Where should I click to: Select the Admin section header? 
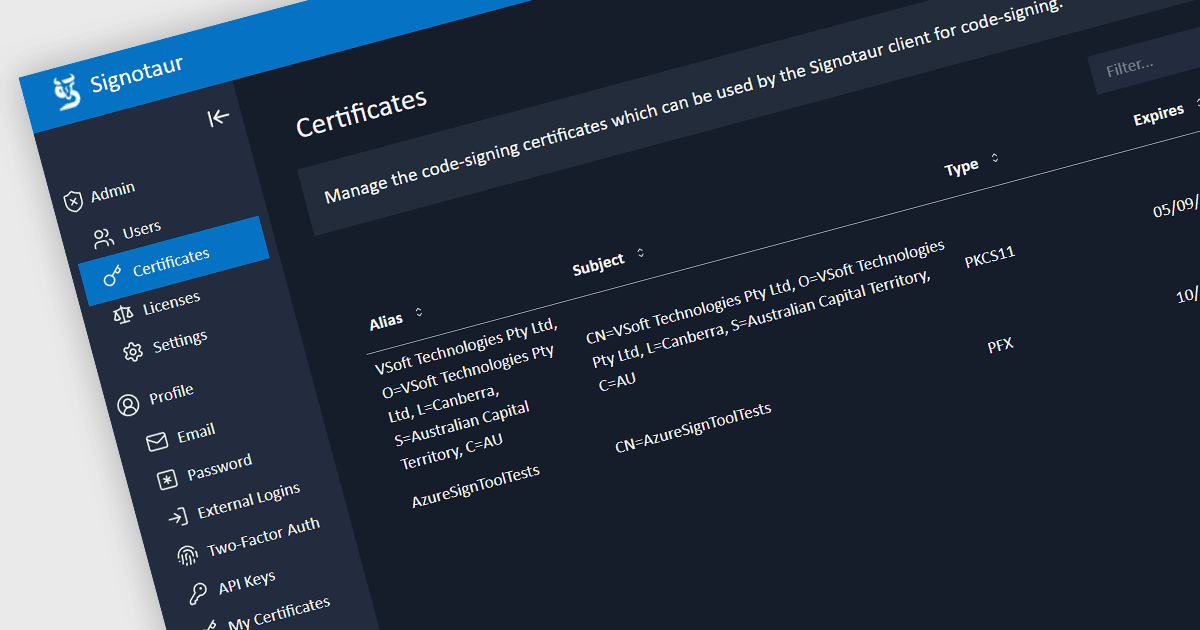[x=113, y=192]
